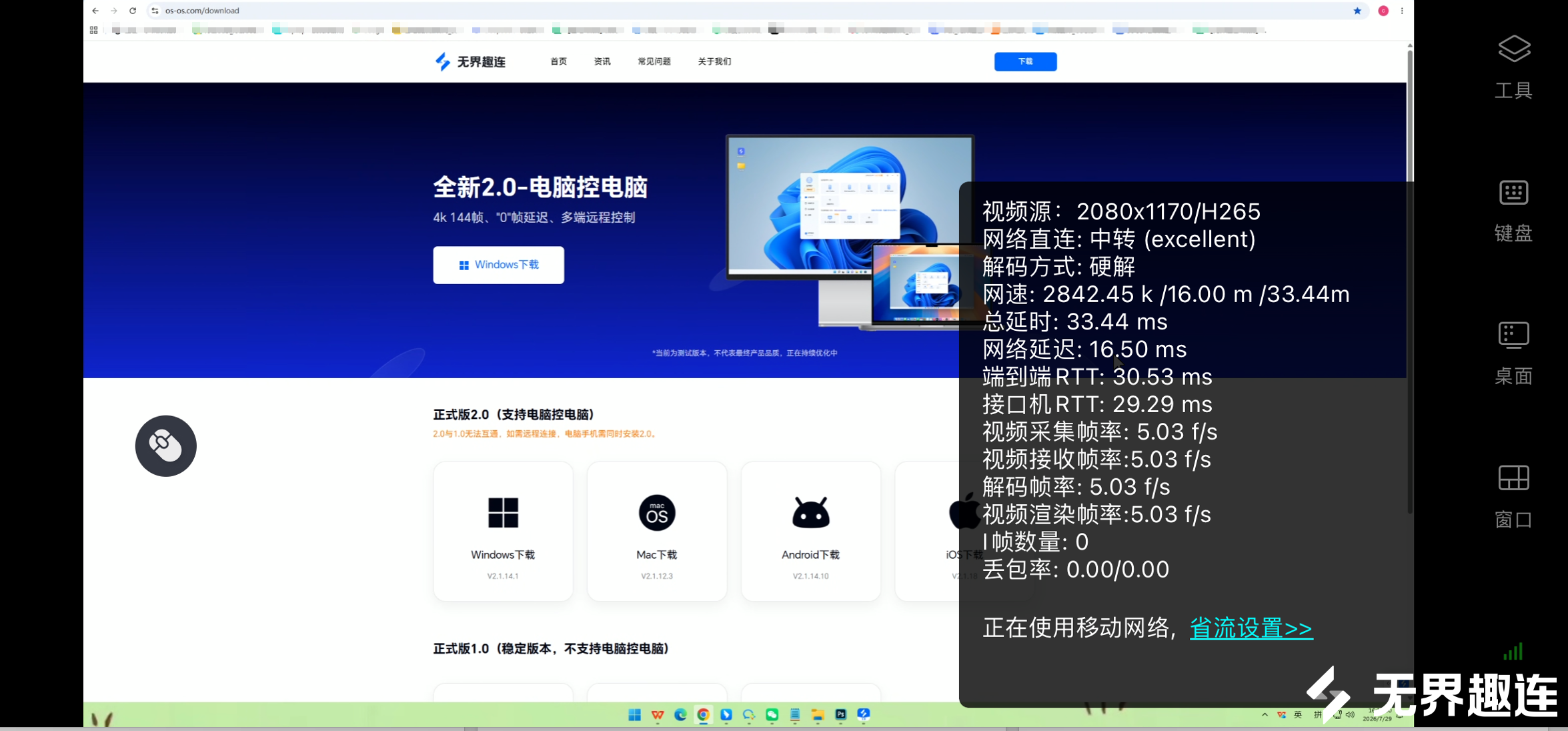The width and height of the screenshot is (1568, 731).
Task: Open Notepad from the taskbar
Action: point(795,715)
